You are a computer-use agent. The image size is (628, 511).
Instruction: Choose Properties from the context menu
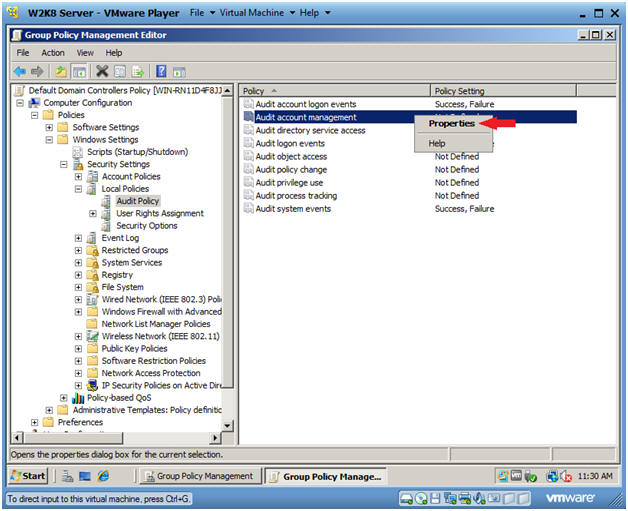coord(452,123)
